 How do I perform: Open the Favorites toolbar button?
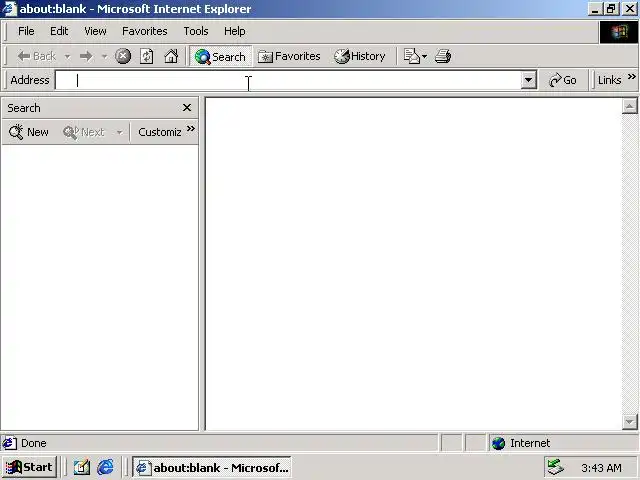[289, 56]
